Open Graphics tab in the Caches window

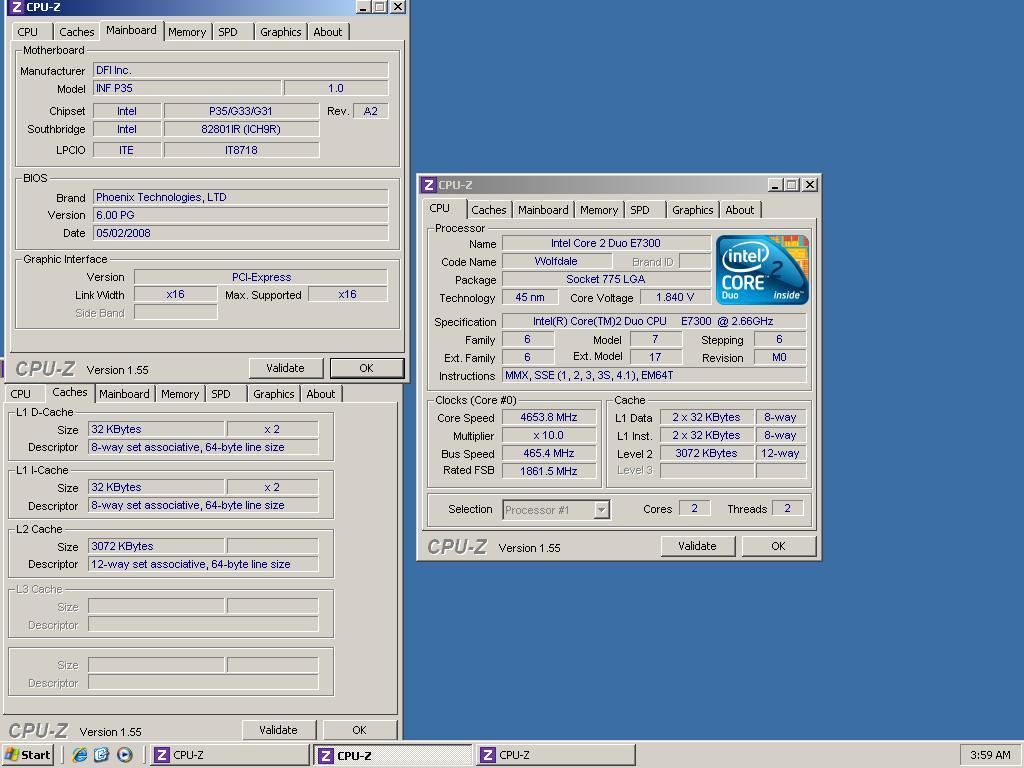coord(274,394)
